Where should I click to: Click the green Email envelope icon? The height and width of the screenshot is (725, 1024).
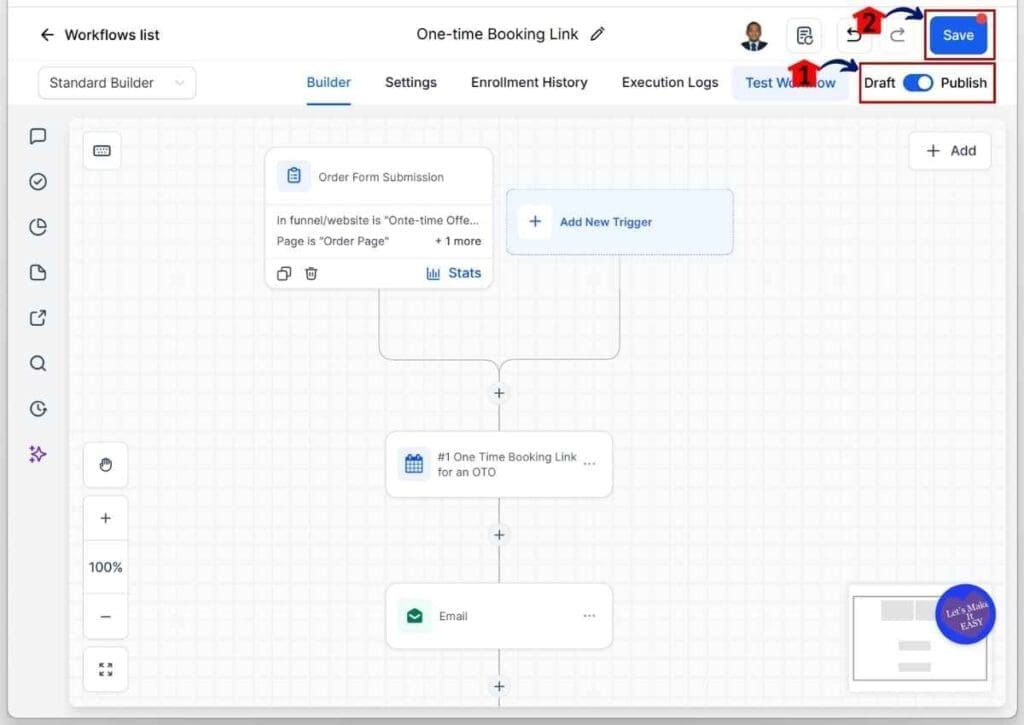pyautogui.click(x=414, y=616)
